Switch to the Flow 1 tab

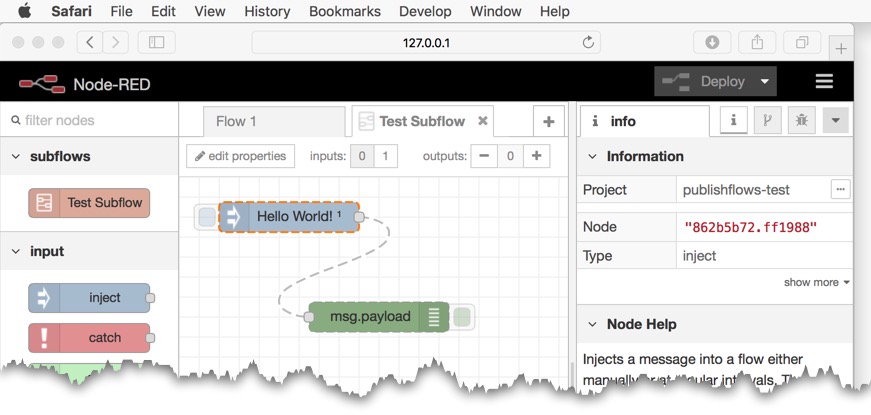274,121
